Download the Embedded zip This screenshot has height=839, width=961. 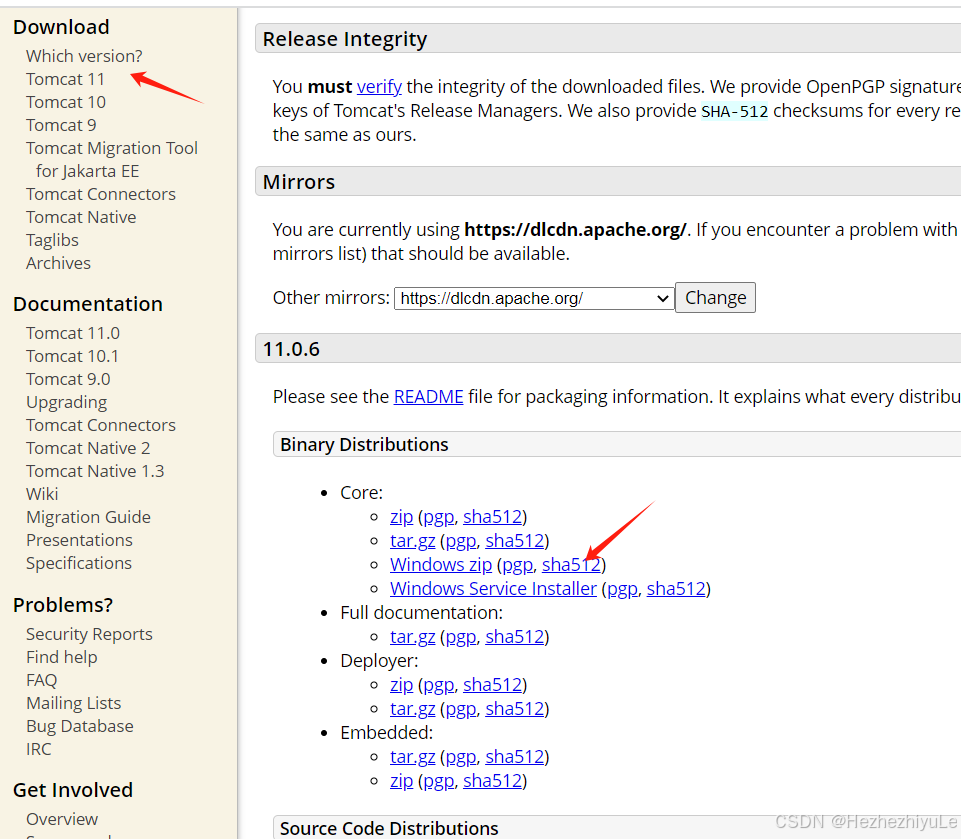tap(401, 781)
